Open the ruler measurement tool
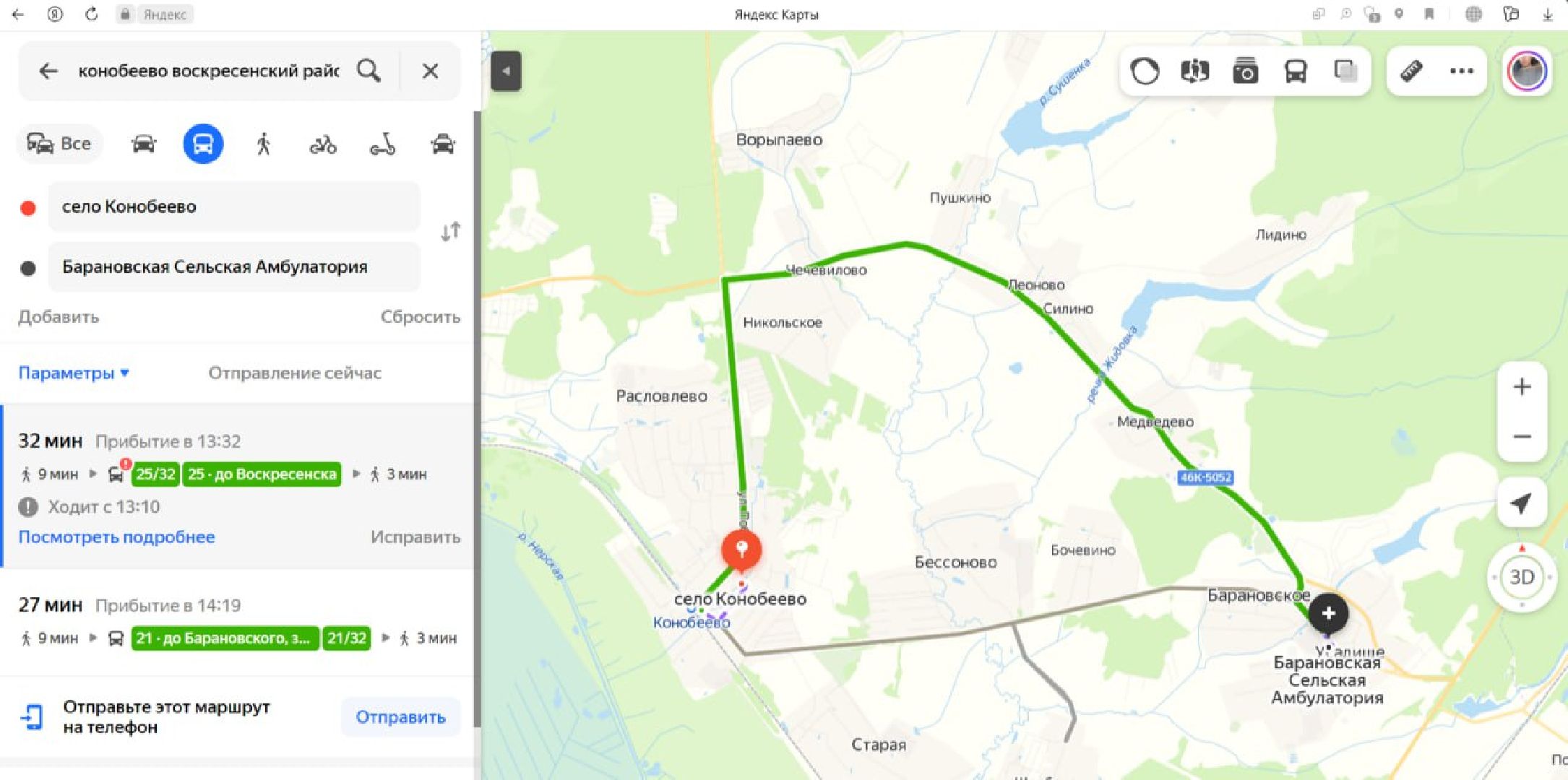Viewport: 1568px width, 780px height. click(1410, 71)
